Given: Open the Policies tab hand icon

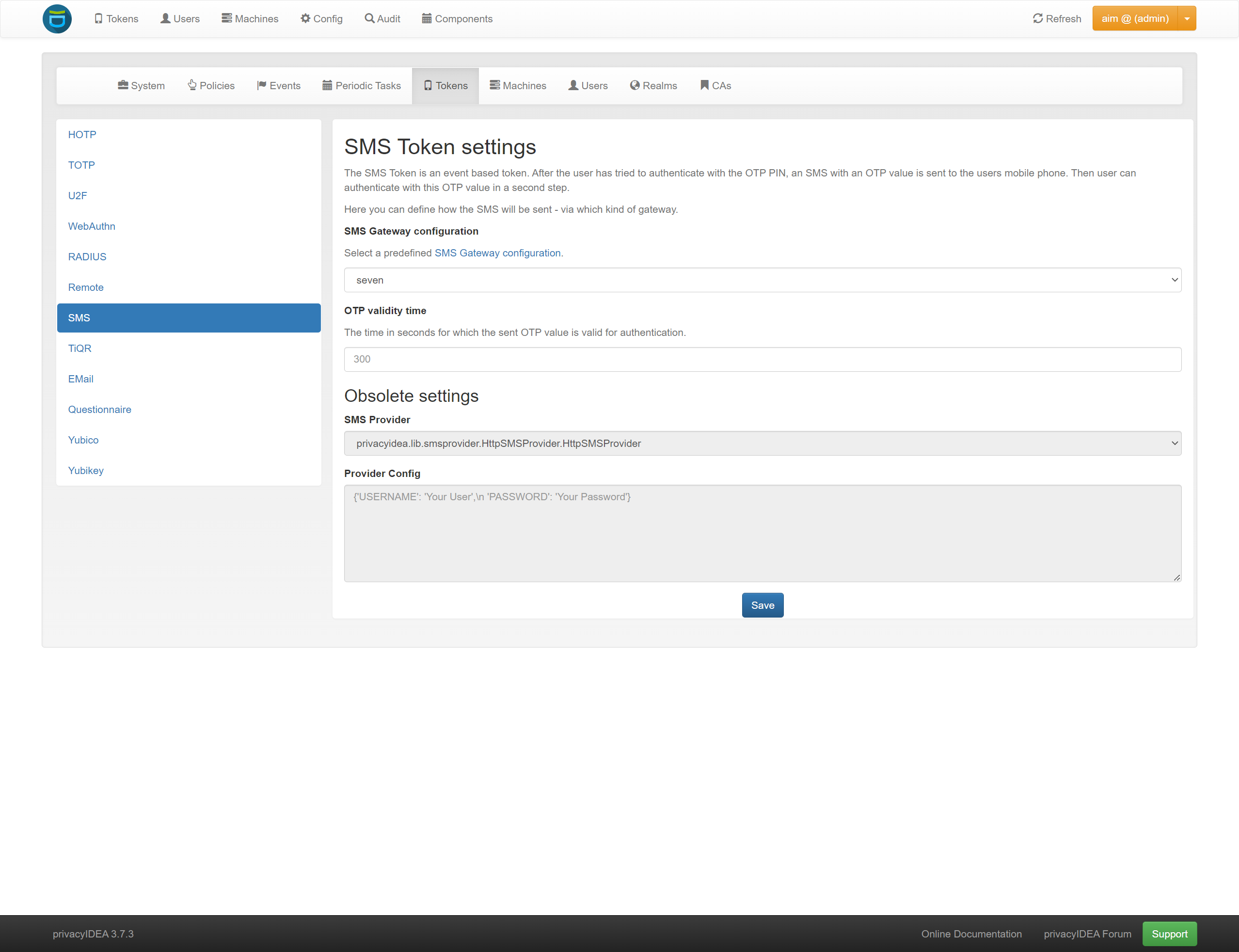Looking at the screenshot, I should coord(192,85).
